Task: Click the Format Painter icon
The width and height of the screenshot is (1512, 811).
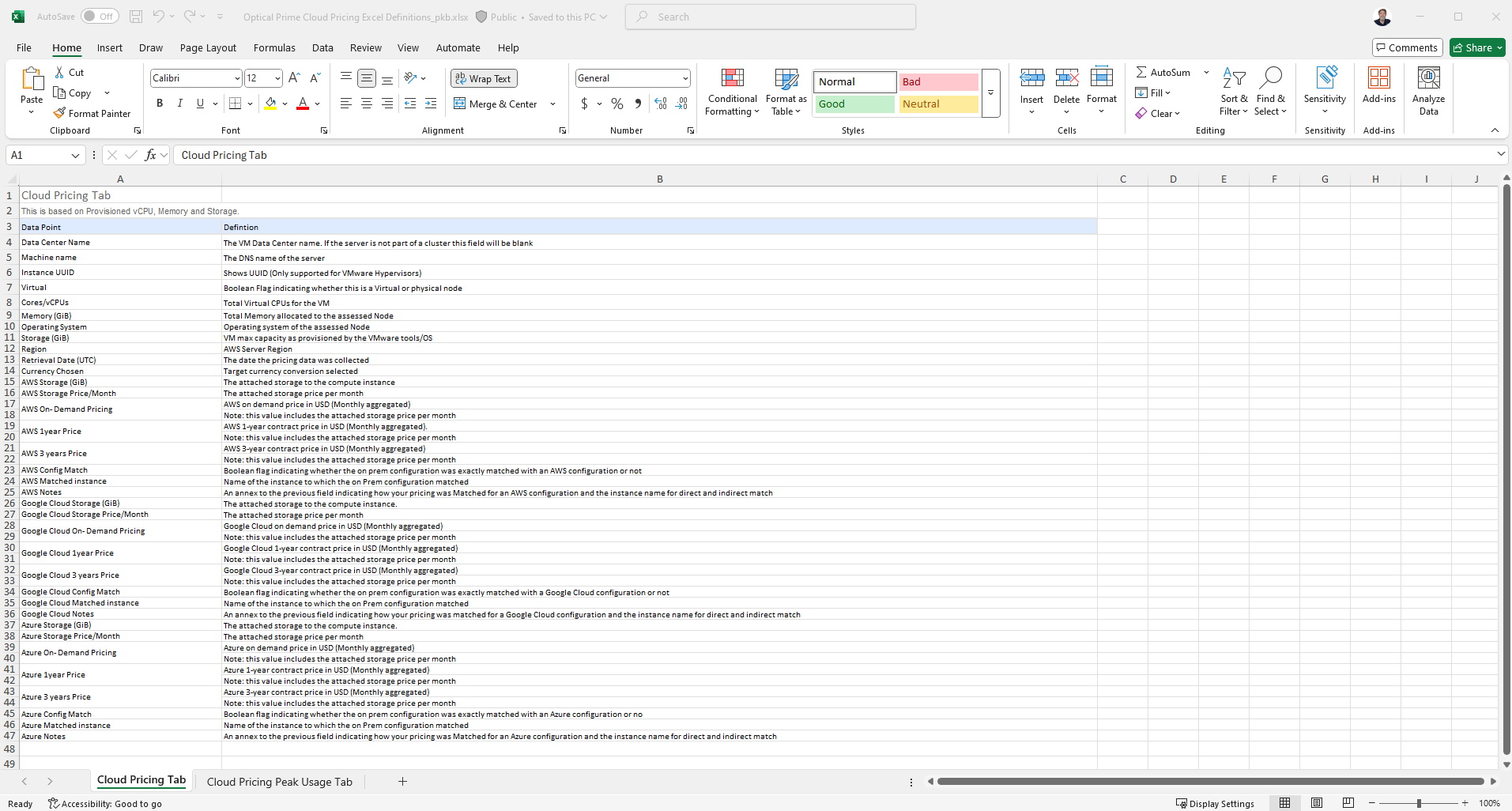Action: 59,114
